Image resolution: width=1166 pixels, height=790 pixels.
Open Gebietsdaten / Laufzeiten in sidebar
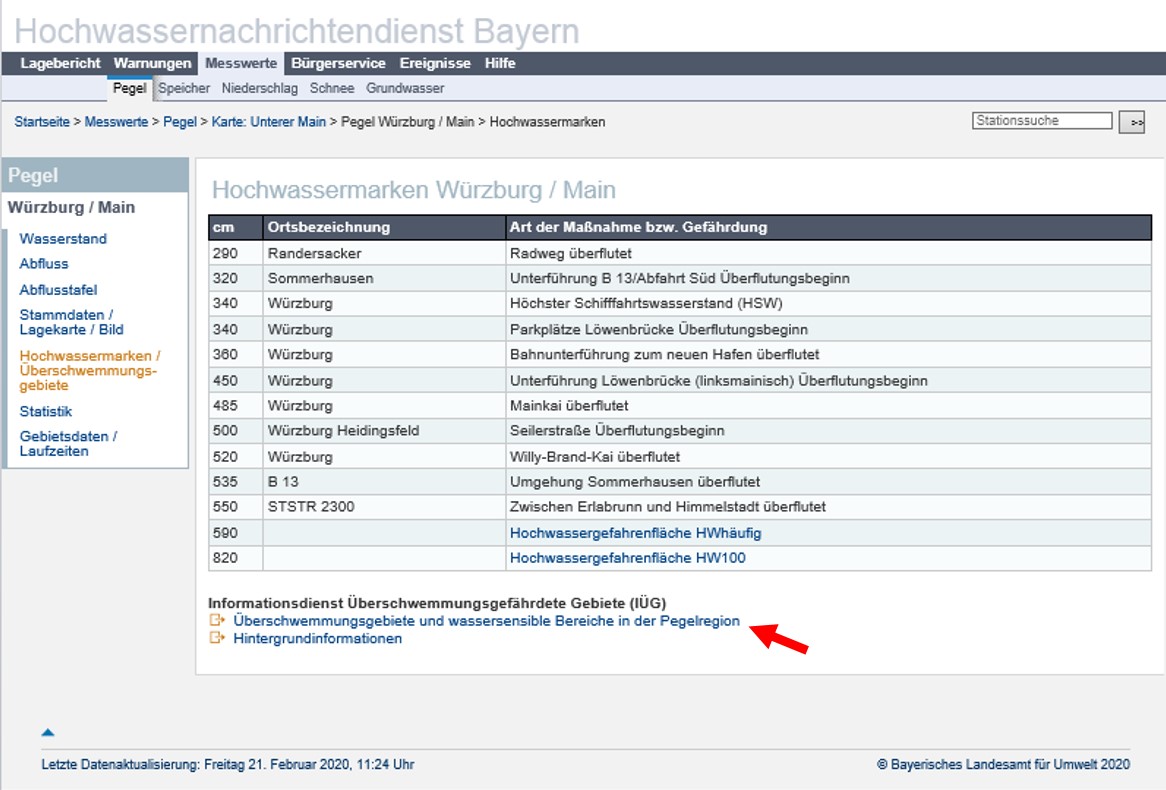68,443
